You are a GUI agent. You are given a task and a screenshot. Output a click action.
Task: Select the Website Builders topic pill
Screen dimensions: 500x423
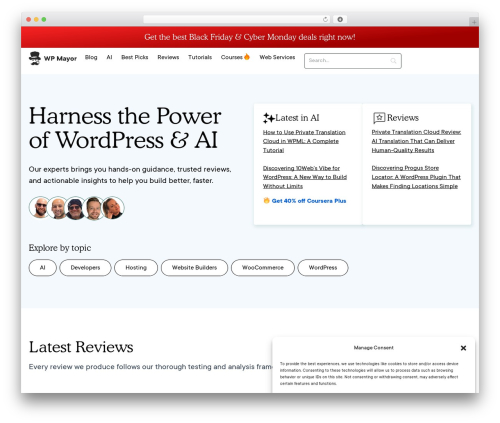click(194, 268)
